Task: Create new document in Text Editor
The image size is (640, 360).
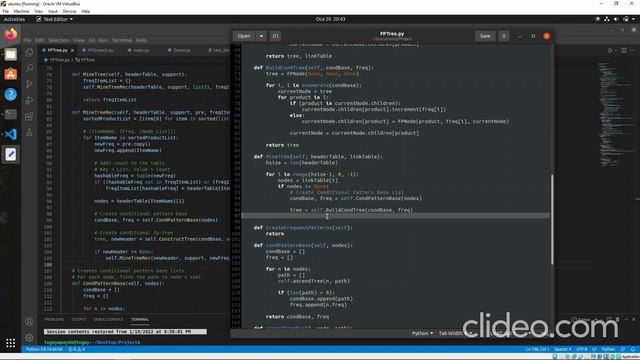Action: tap(276, 36)
